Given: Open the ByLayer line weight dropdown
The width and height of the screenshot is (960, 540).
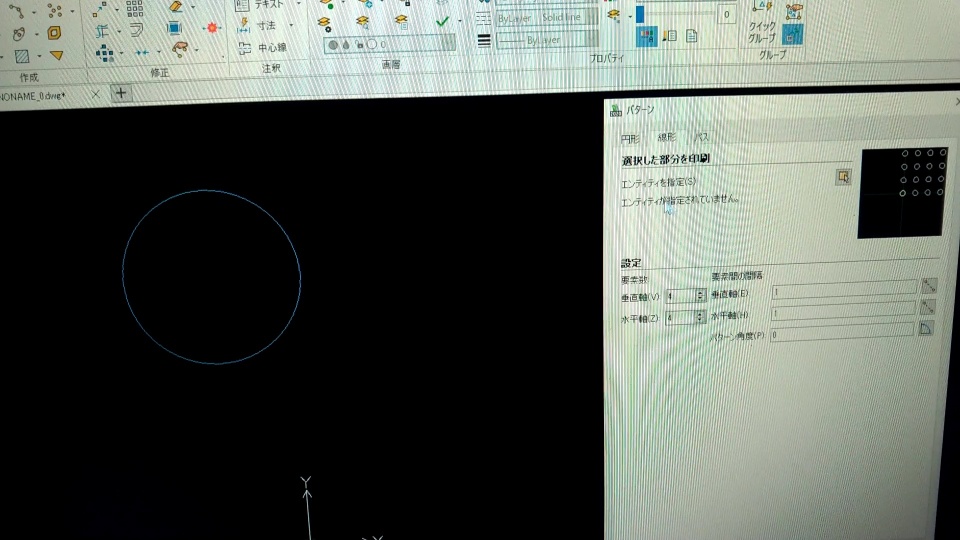Looking at the screenshot, I should (547, 40).
